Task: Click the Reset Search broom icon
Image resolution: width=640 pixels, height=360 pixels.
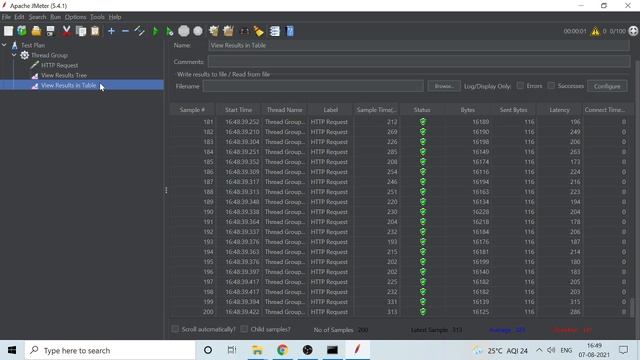Action: 259,31
